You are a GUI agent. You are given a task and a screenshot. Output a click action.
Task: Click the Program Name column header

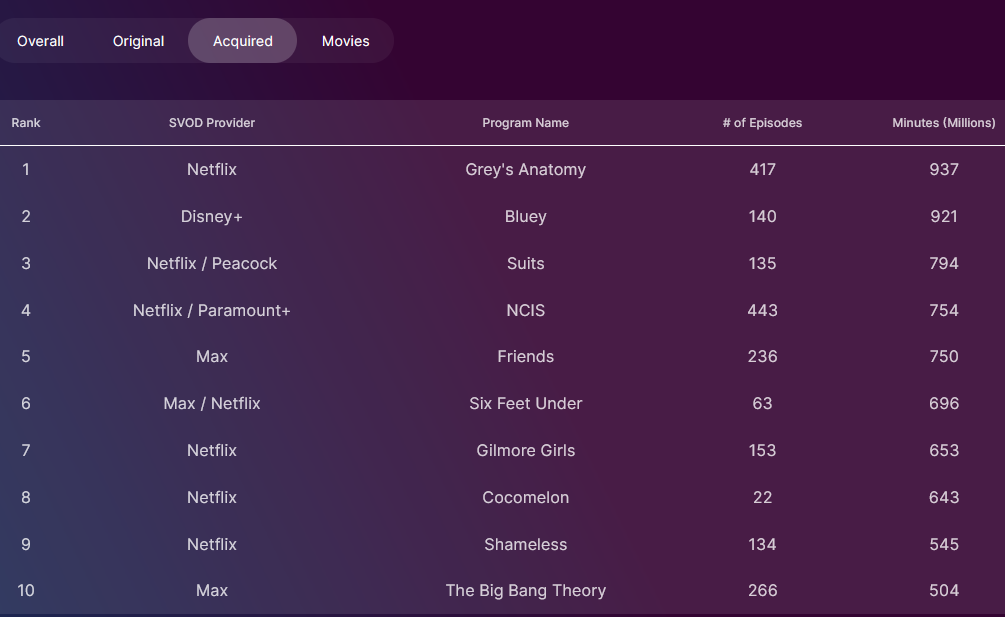(x=525, y=123)
